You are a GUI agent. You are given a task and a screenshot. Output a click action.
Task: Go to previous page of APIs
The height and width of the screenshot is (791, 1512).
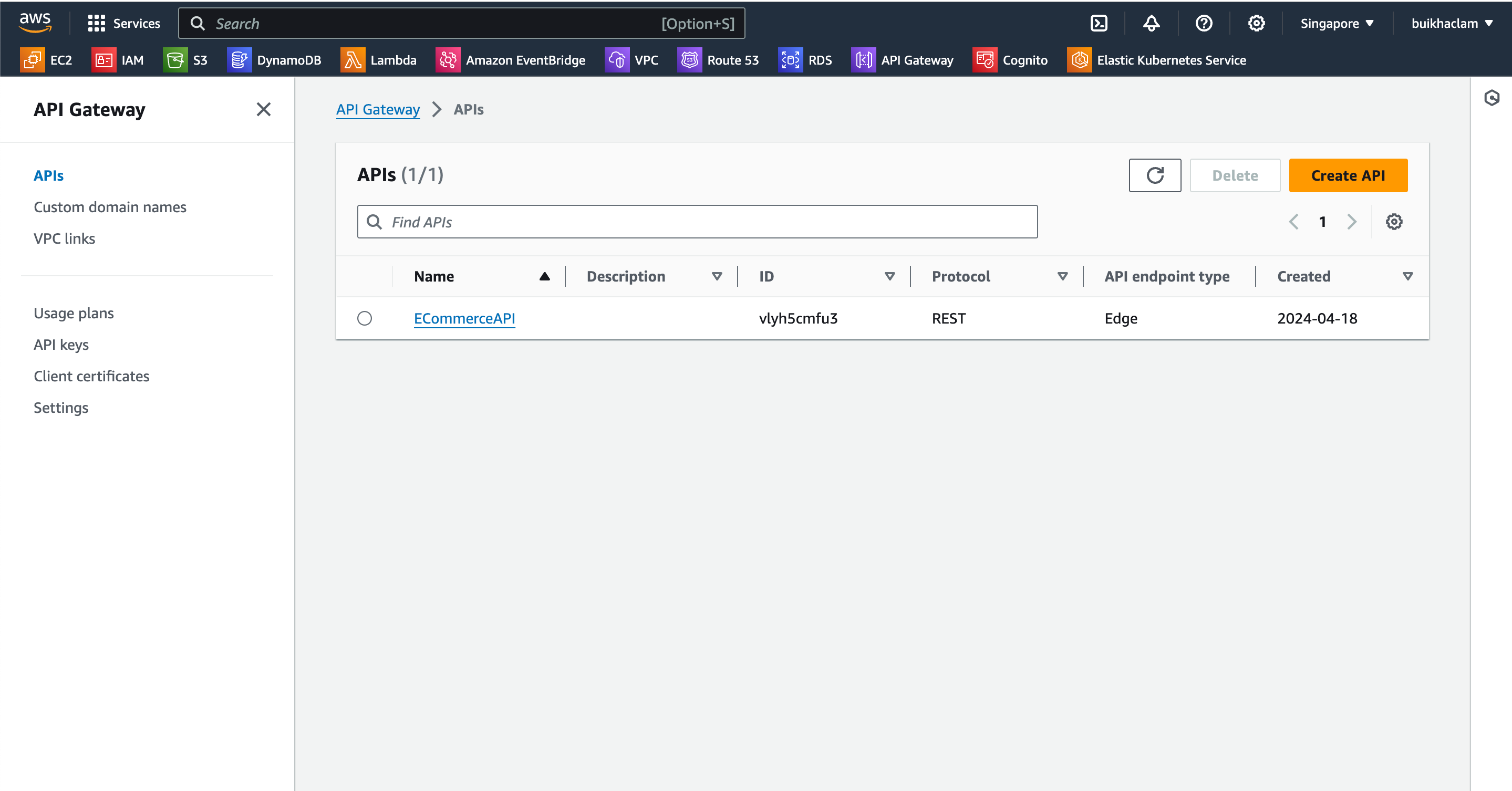click(1293, 222)
